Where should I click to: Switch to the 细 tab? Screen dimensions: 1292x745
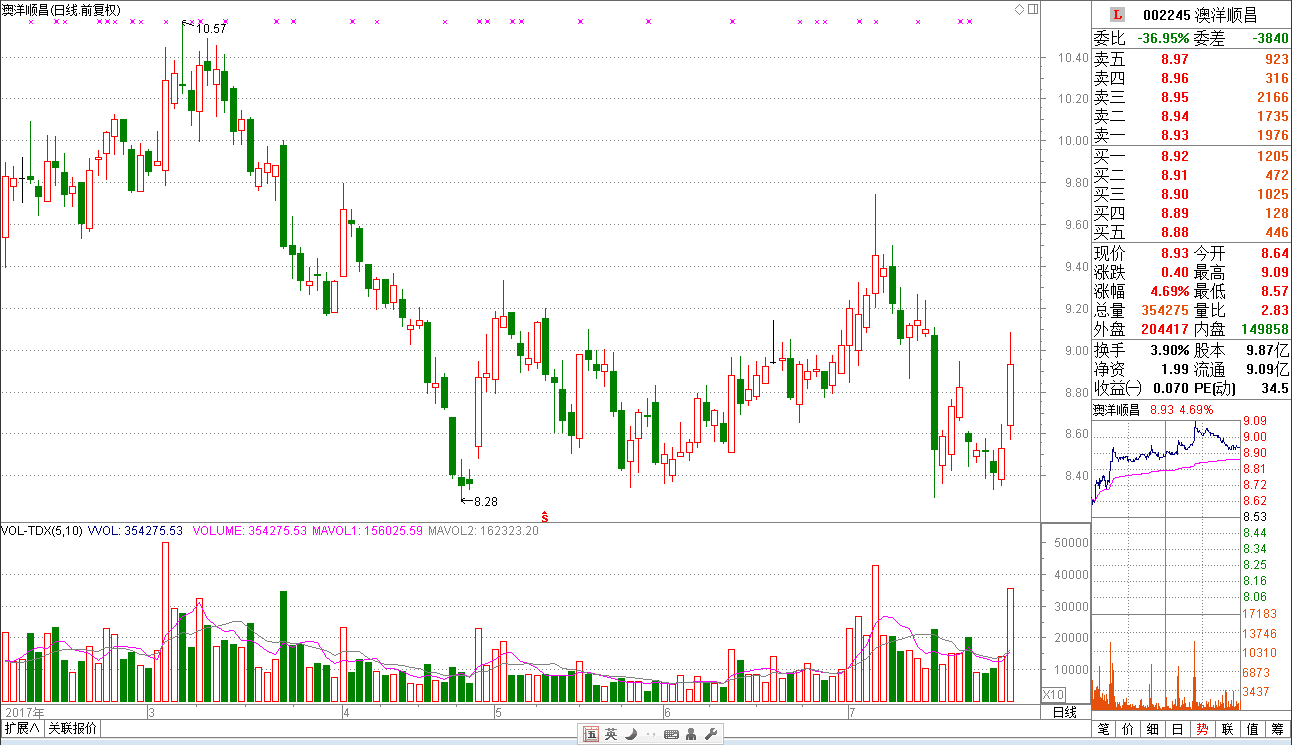1153,729
